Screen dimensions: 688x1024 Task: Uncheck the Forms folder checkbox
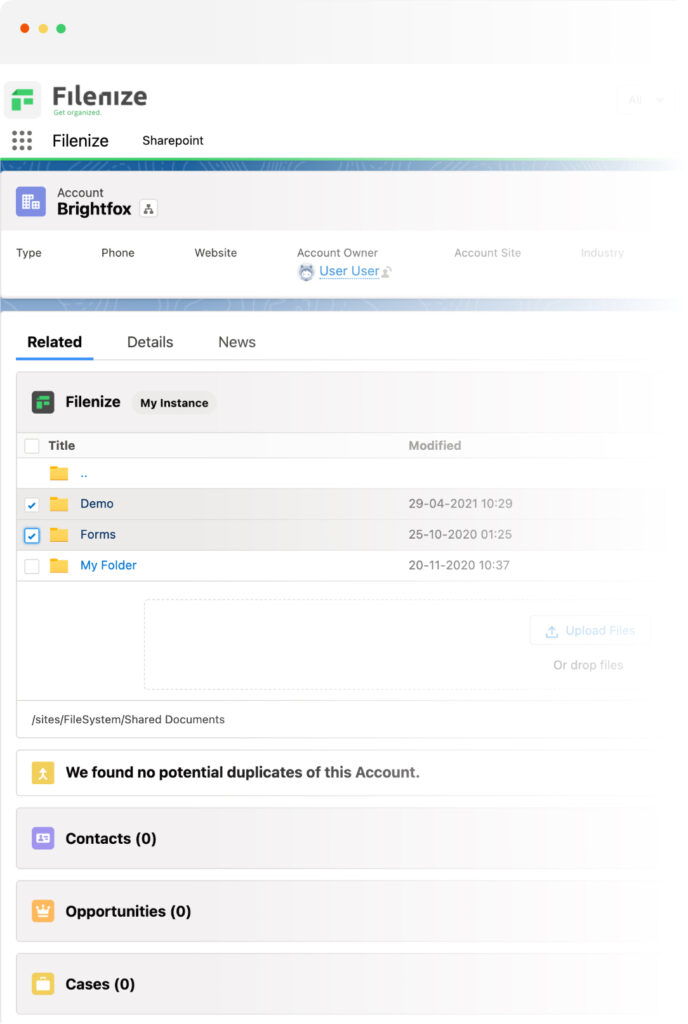[31, 536]
